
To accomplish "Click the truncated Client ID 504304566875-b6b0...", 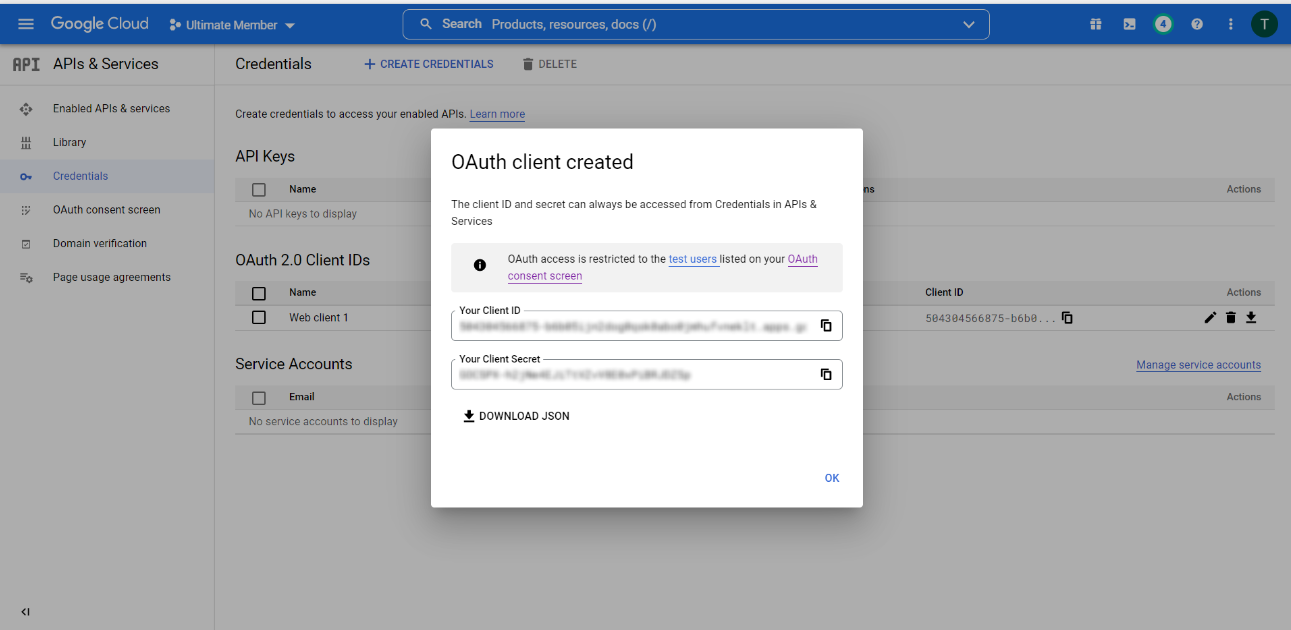I will point(990,318).
